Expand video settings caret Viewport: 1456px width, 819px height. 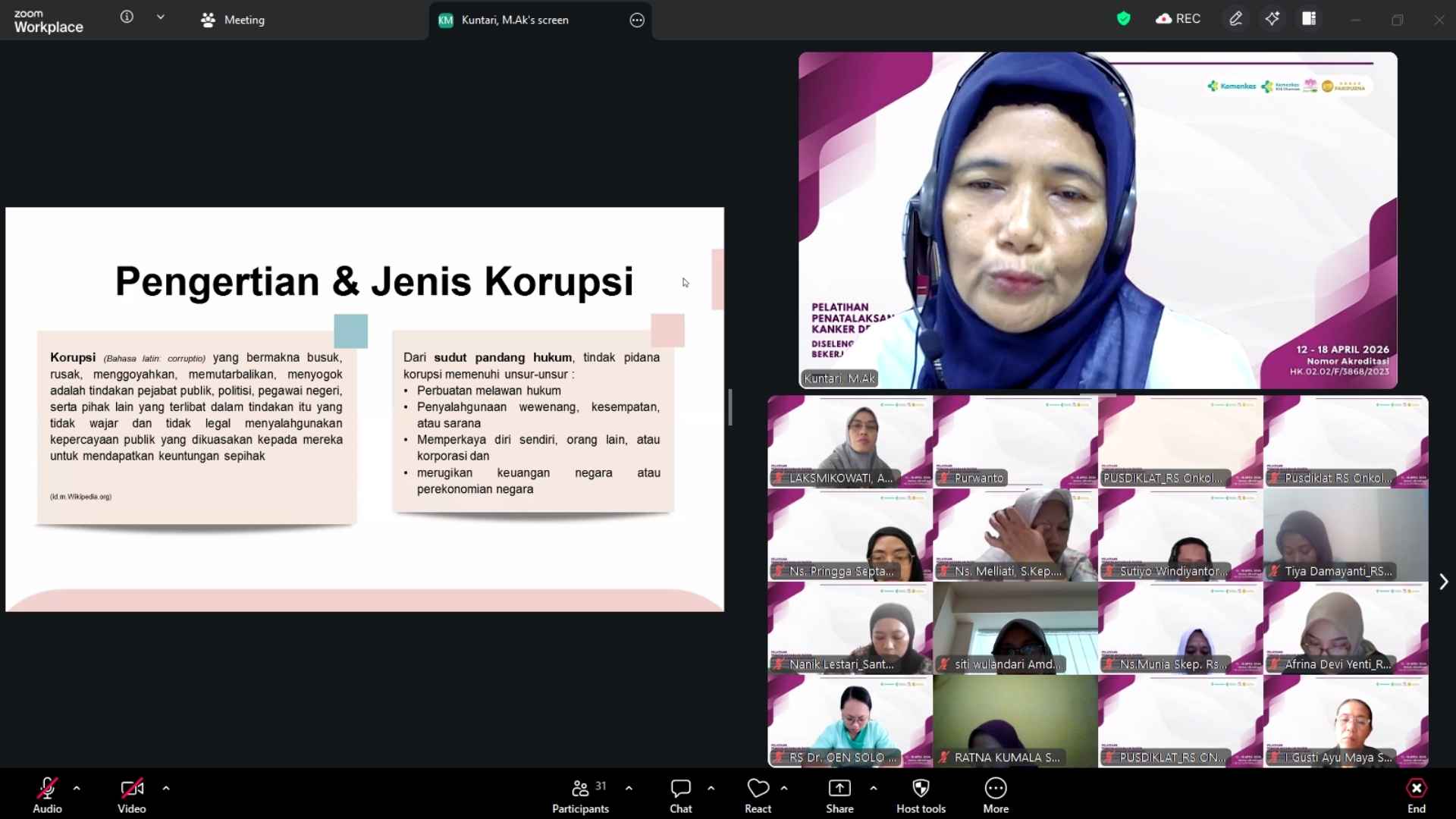point(166,789)
